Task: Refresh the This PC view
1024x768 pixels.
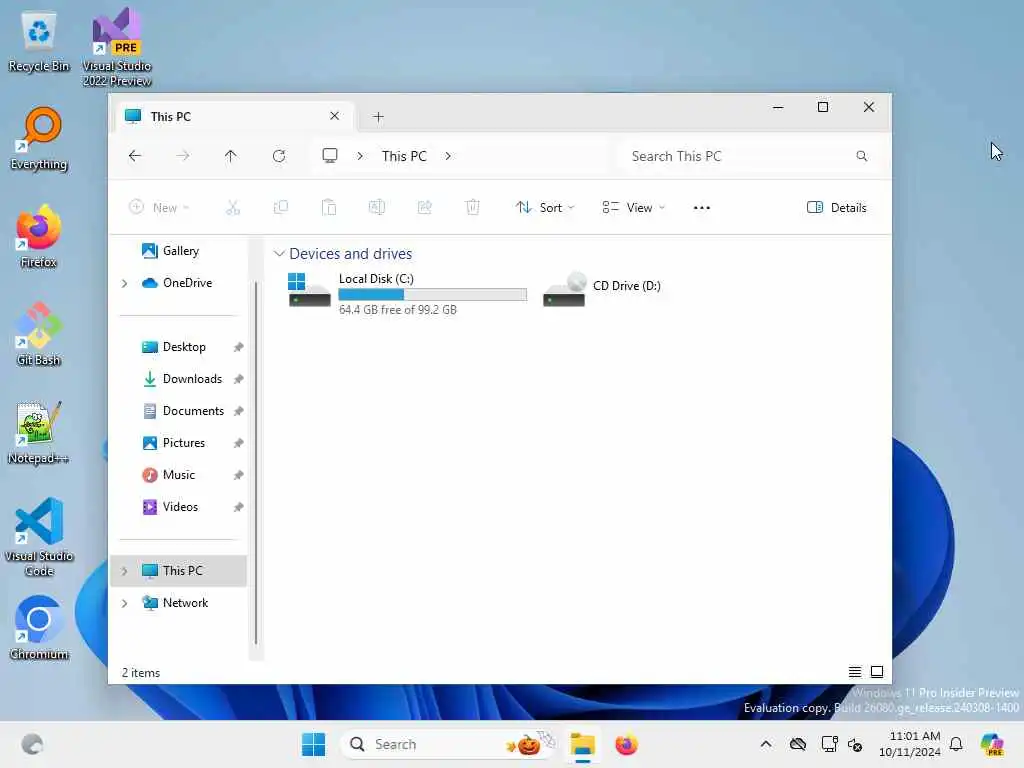Action: pyautogui.click(x=279, y=156)
